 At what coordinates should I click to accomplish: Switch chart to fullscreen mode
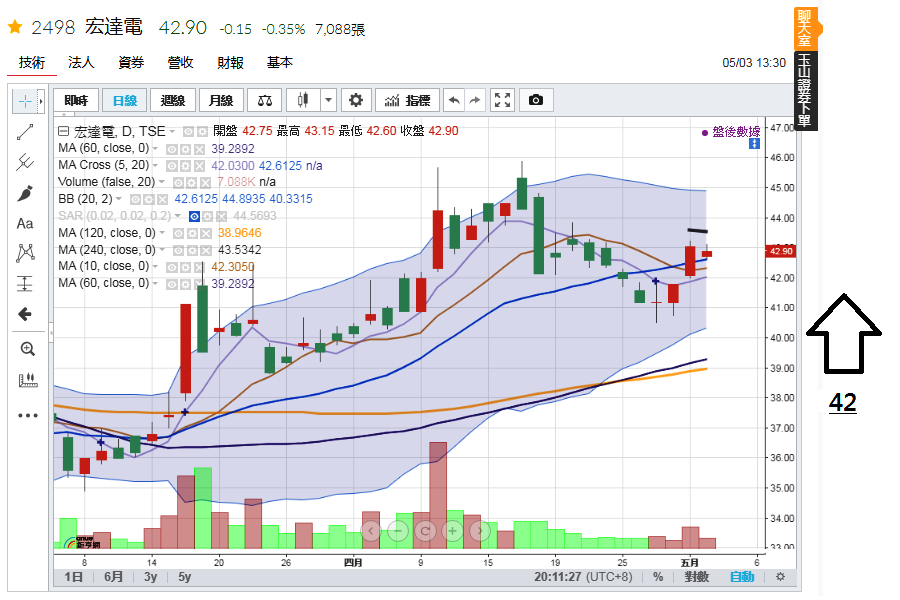pos(502,100)
